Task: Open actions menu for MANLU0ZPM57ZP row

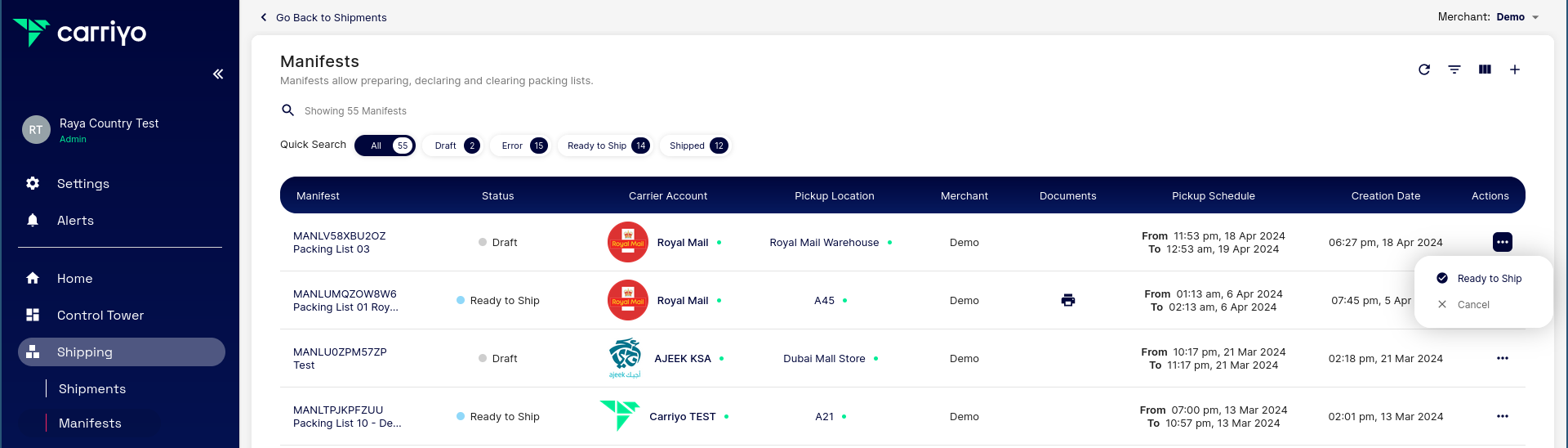Action: [1502, 358]
